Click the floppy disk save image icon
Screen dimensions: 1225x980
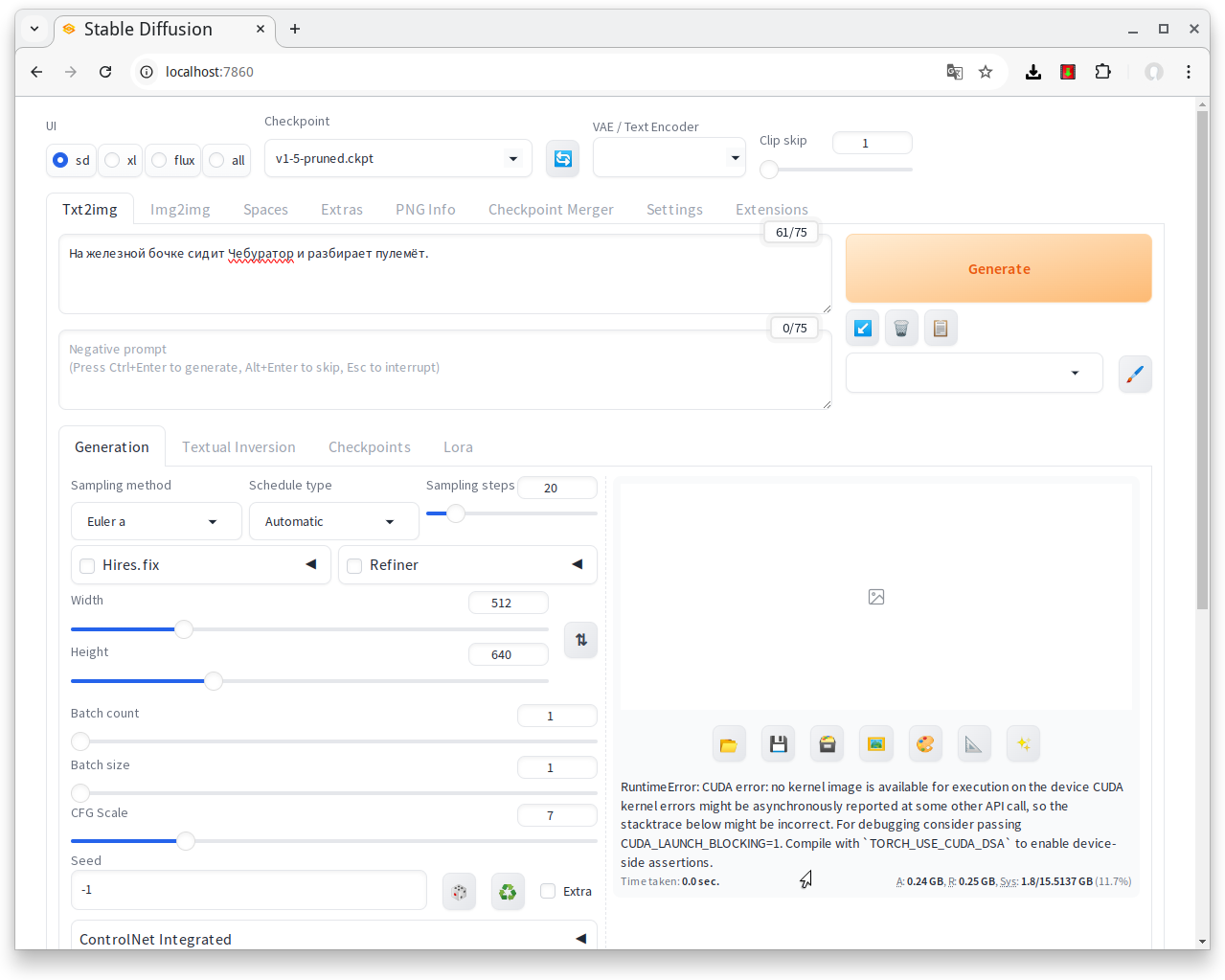click(x=779, y=744)
